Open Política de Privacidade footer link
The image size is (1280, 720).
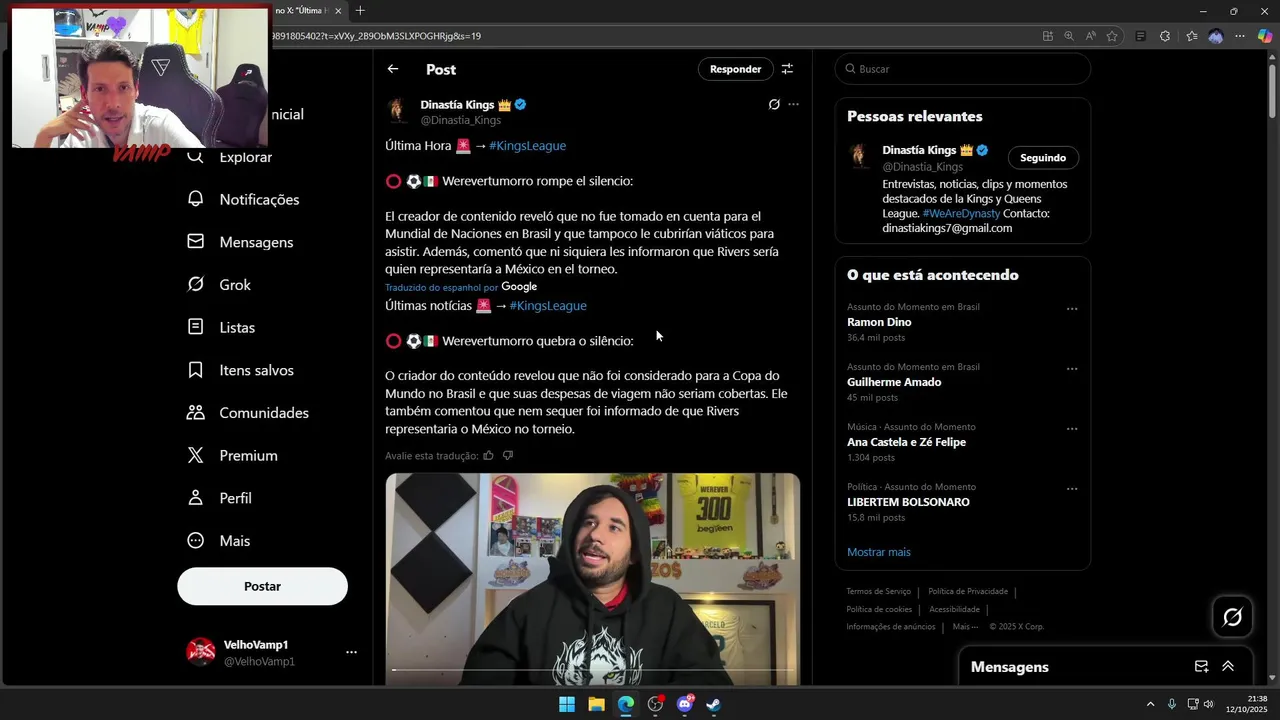click(x=968, y=591)
